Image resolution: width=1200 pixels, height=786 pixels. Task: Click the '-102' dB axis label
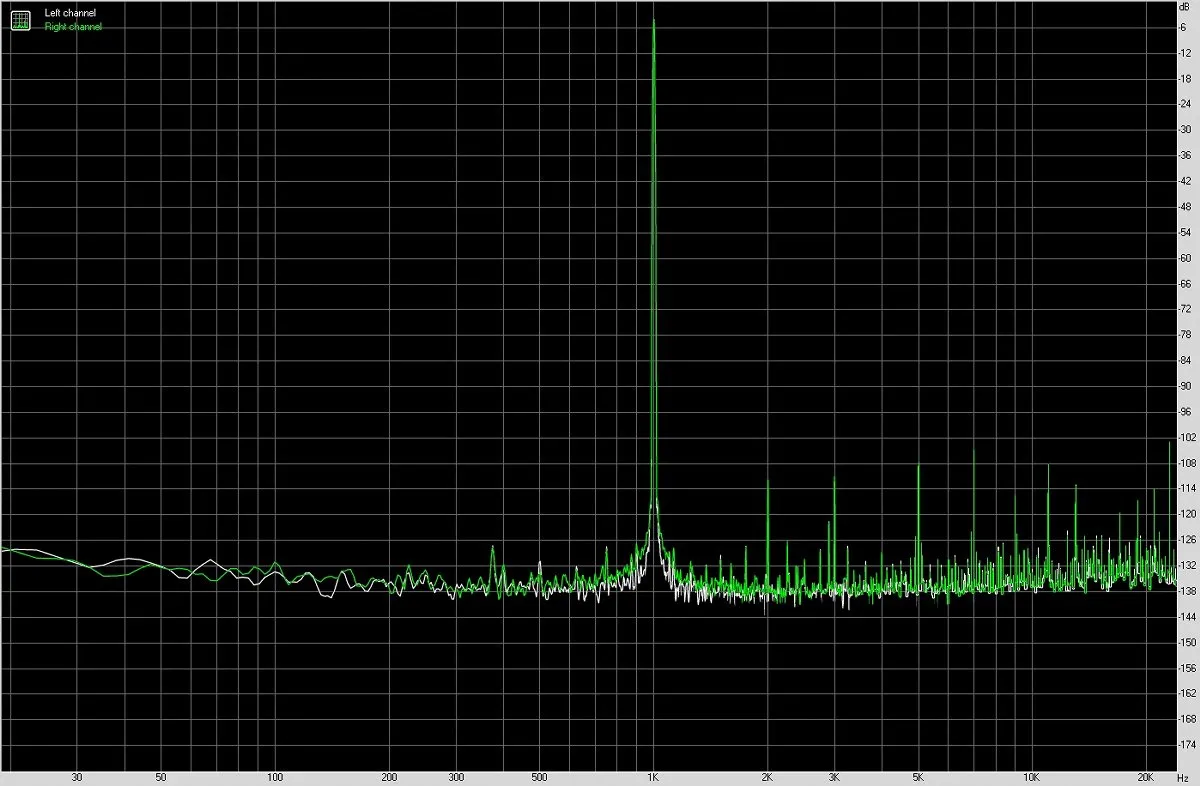point(1188,437)
